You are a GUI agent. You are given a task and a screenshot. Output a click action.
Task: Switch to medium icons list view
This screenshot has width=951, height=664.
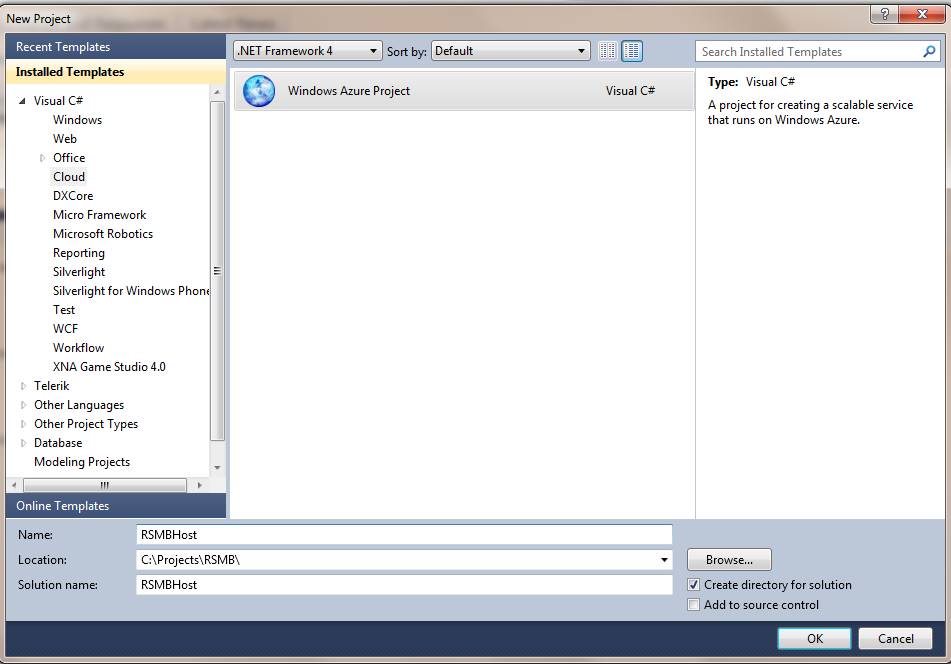632,51
